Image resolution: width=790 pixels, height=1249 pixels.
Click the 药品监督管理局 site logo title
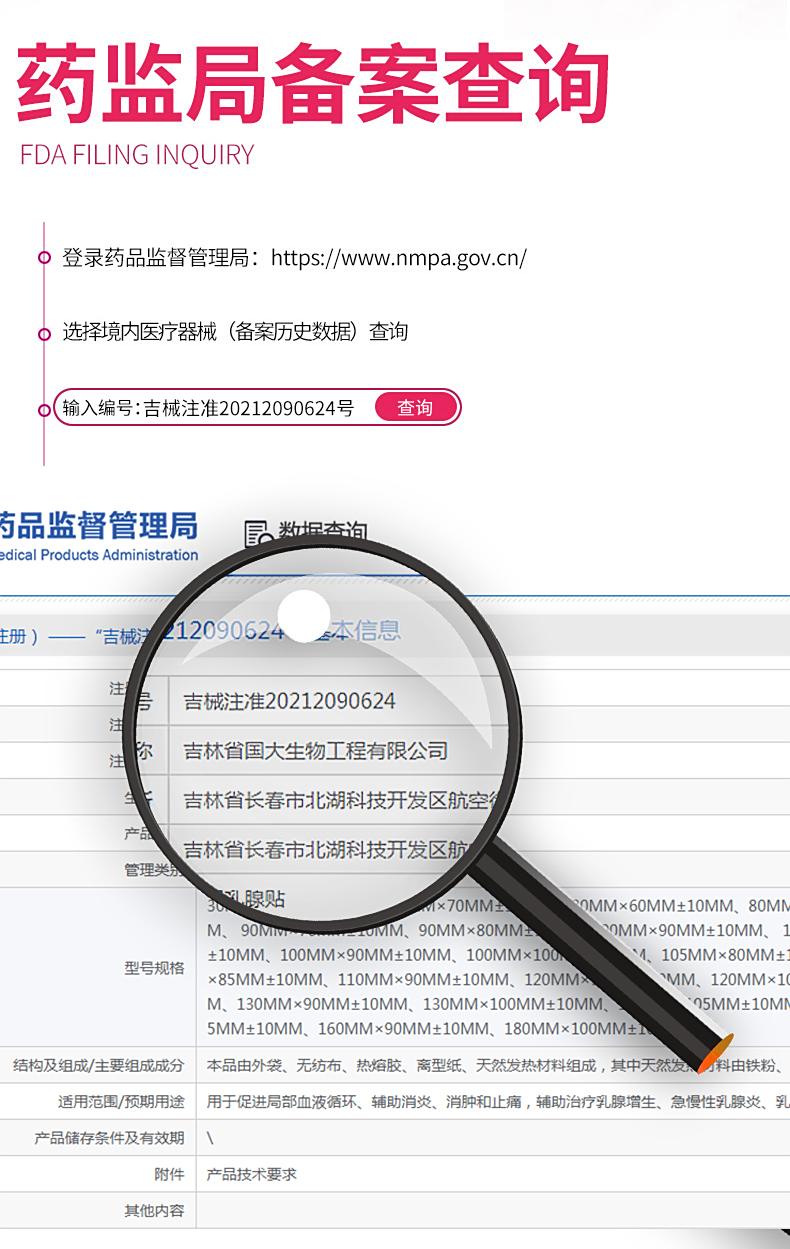[98, 524]
